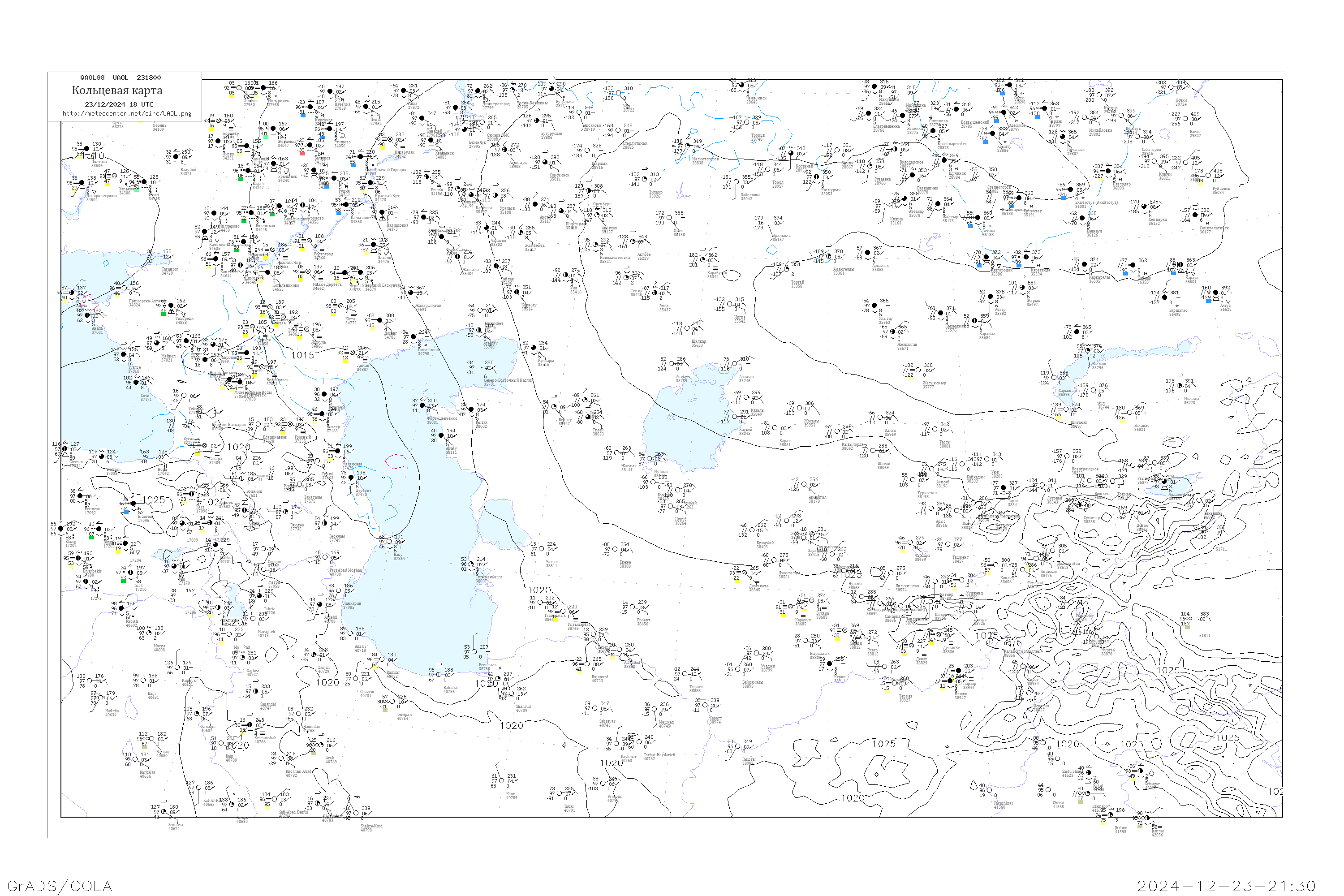The height and width of the screenshot is (896, 1344).
Task: Click the Нукус station open circle symbol
Action: [x=671, y=506]
